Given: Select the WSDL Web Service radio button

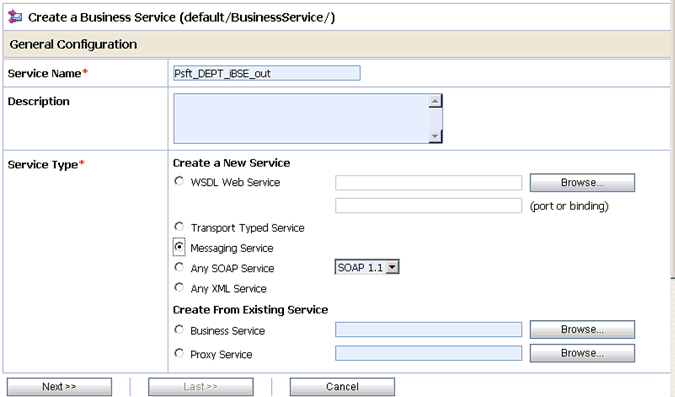Looking at the screenshot, I should (179, 181).
